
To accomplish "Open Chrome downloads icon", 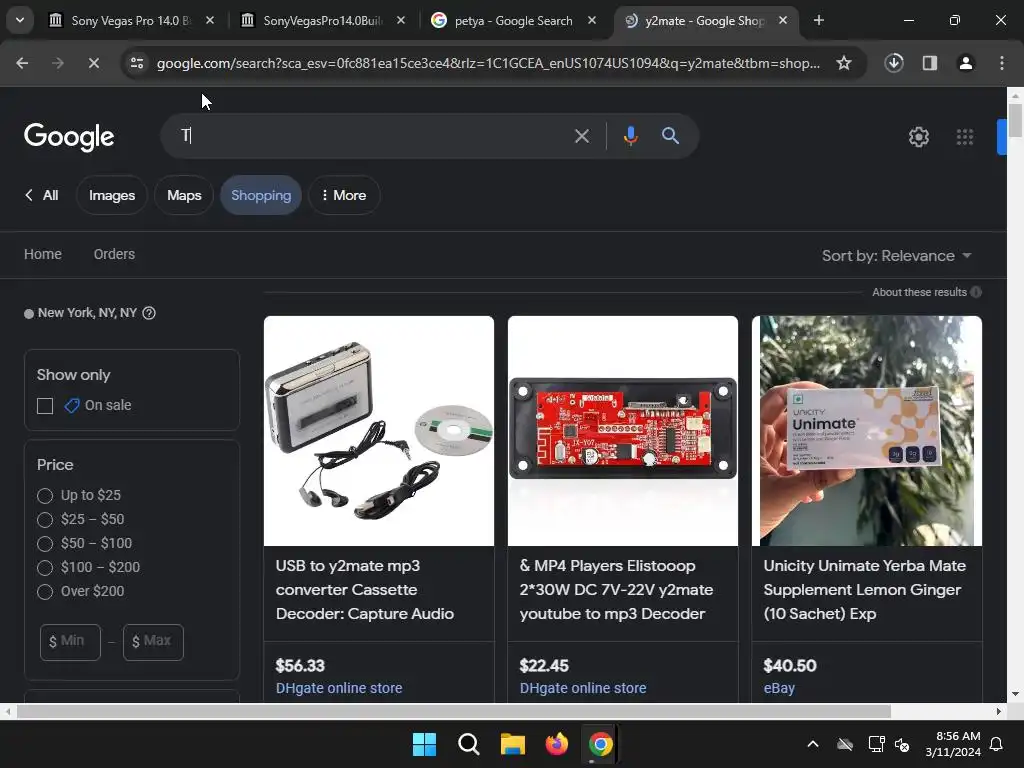I will coord(894,63).
